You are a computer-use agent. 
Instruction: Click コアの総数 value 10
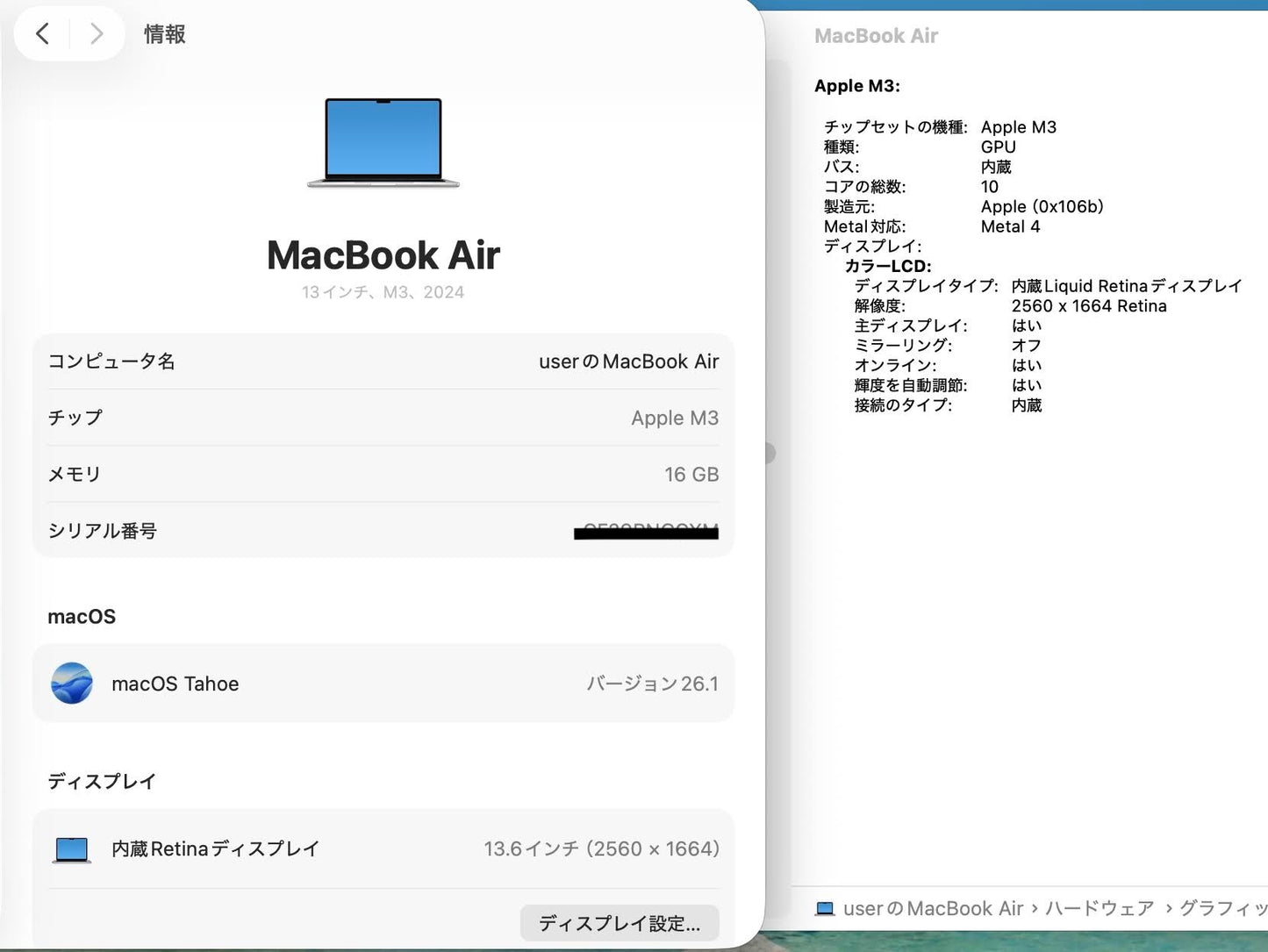tap(990, 187)
